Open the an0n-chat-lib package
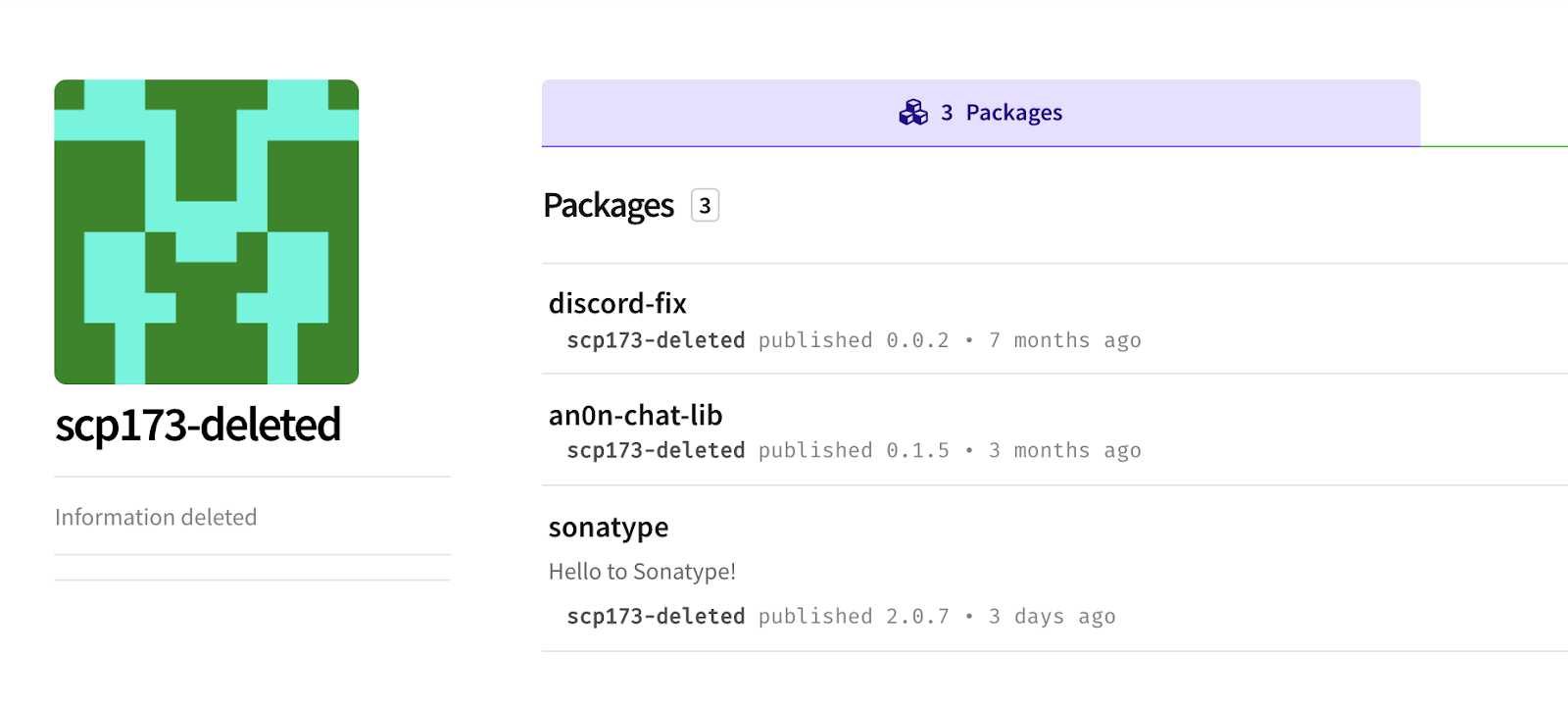Viewport: 1568px width, 708px height. pos(635,416)
